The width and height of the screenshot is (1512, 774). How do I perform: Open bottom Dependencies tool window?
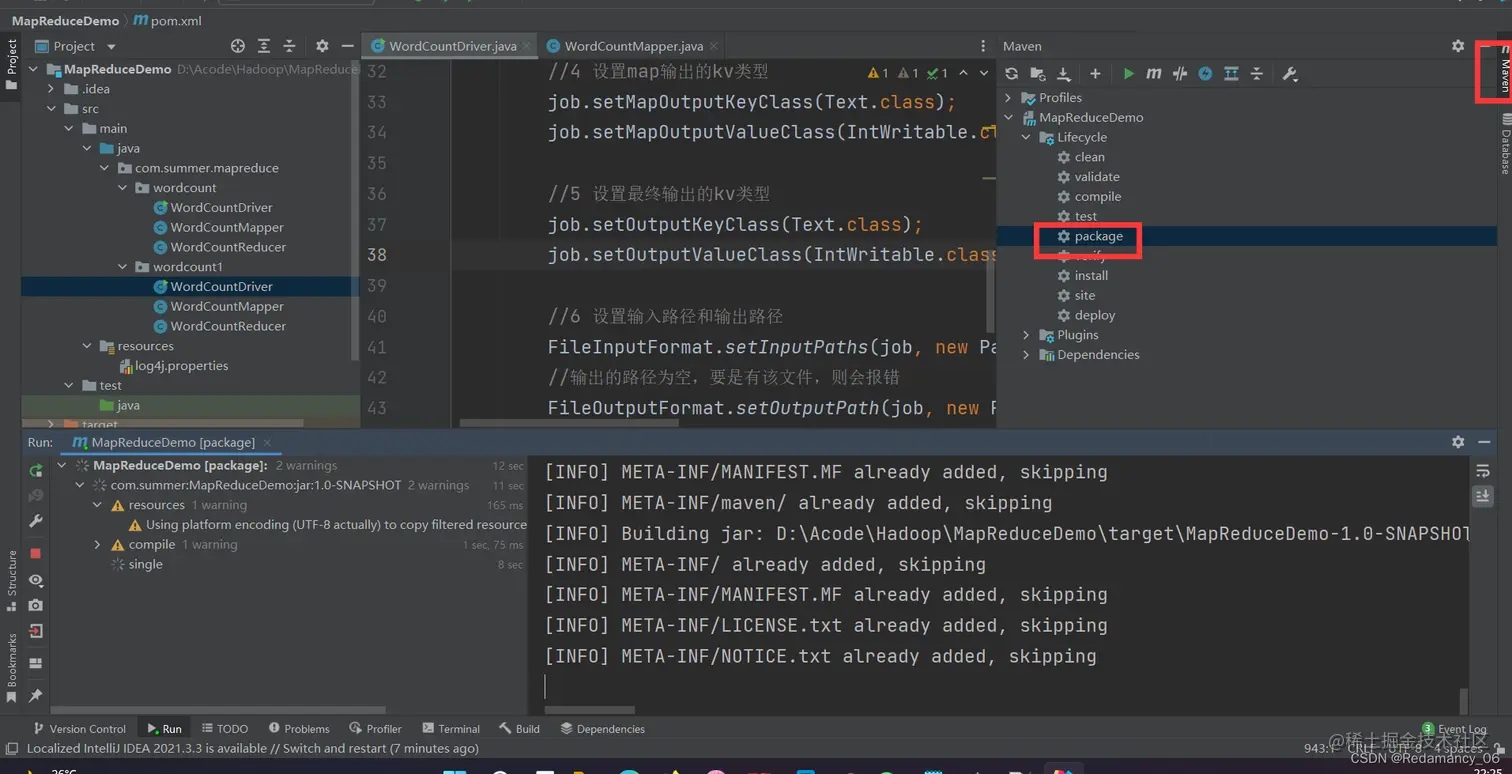(602, 729)
